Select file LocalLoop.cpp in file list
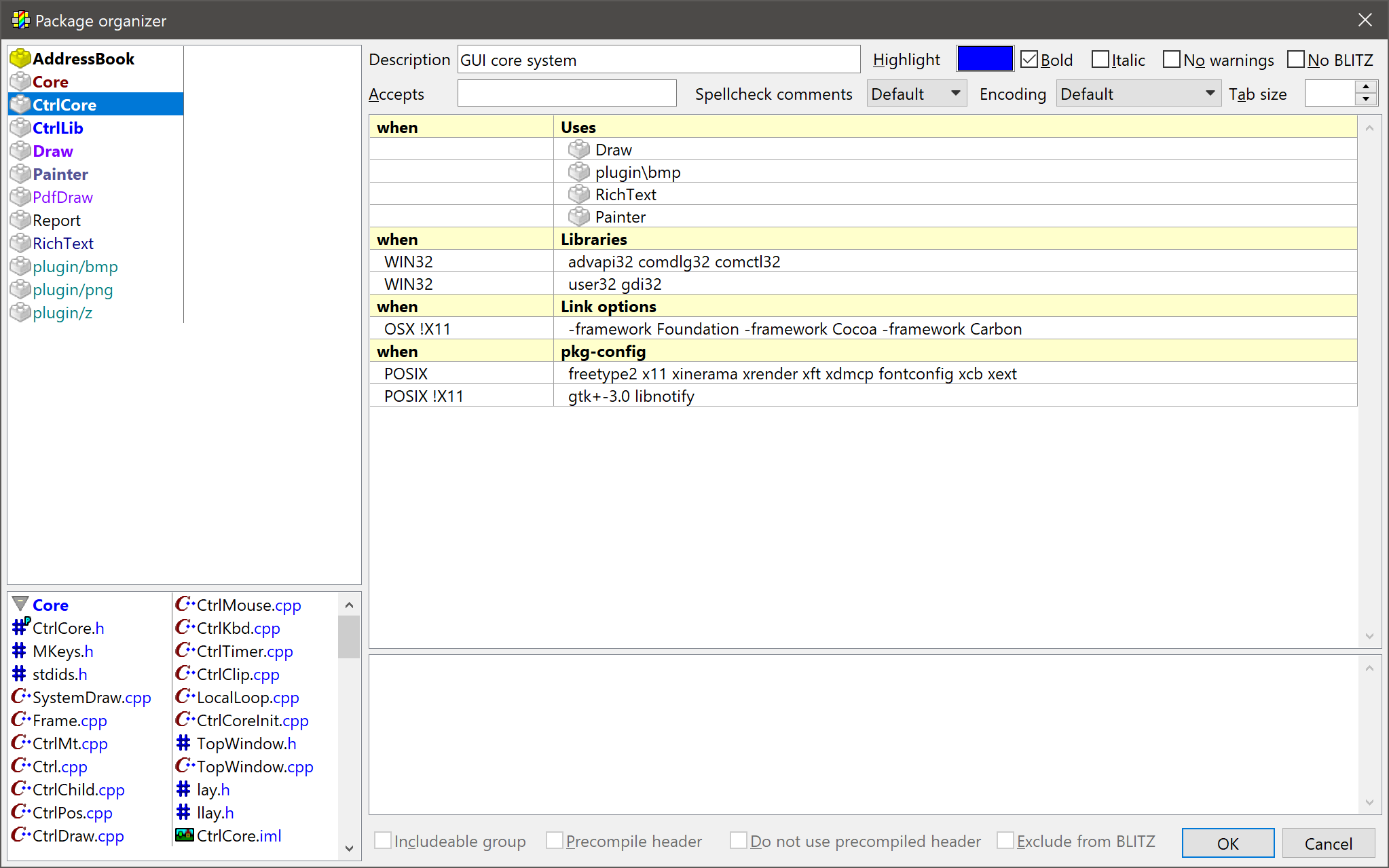 click(248, 697)
